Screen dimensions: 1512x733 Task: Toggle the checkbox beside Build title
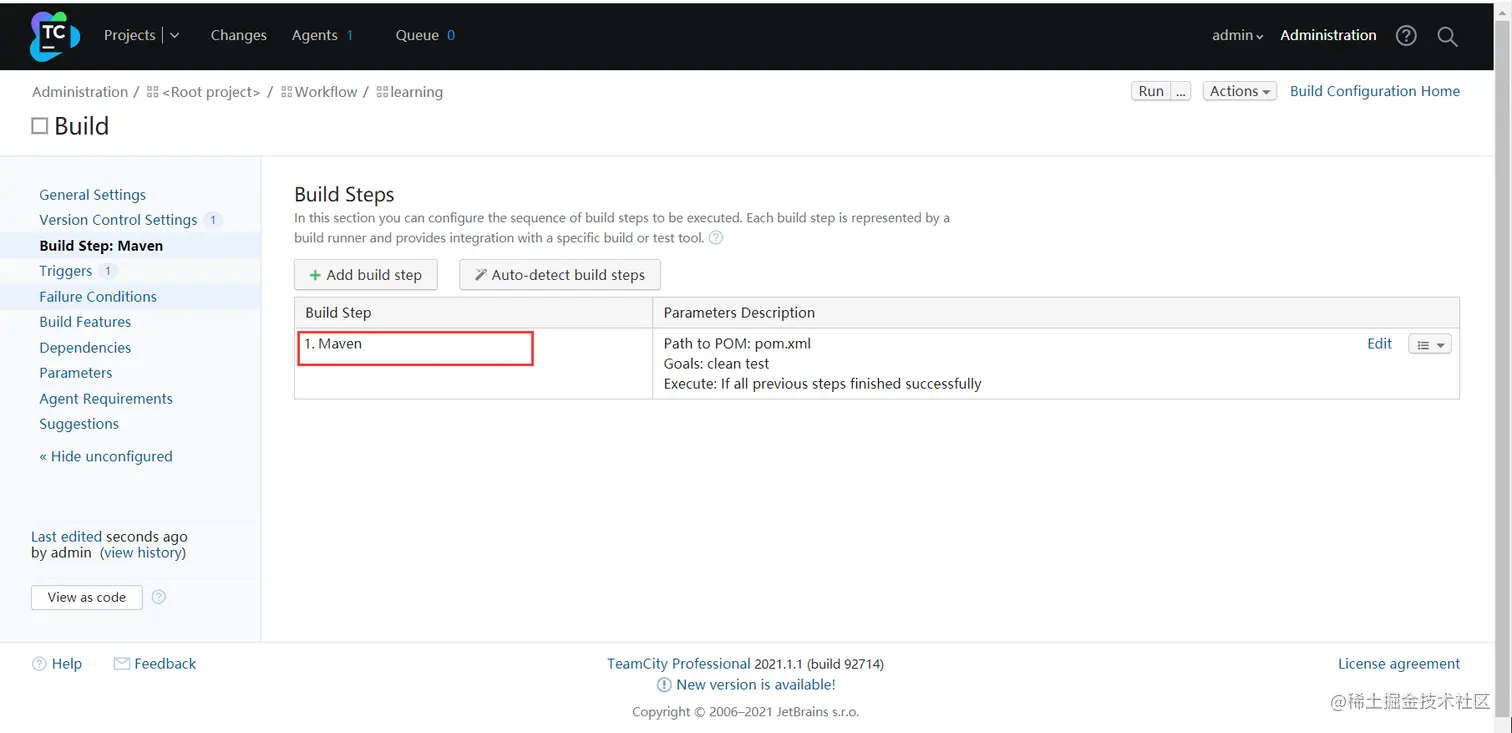pyautogui.click(x=40, y=126)
